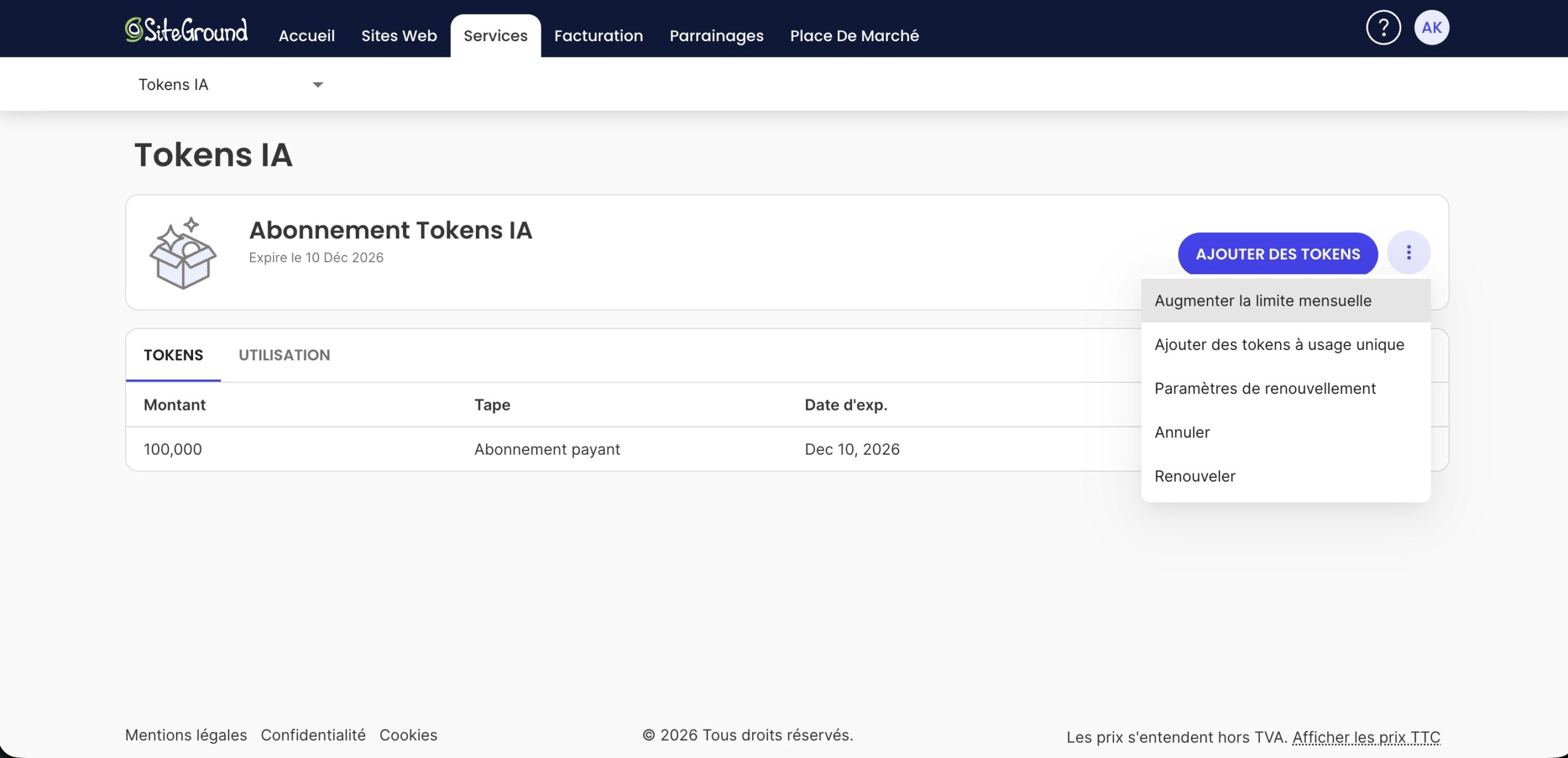The width and height of the screenshot is (1568, 758).
Task: Click the Afficher les prix TTC link
Action: point(1366,737)
